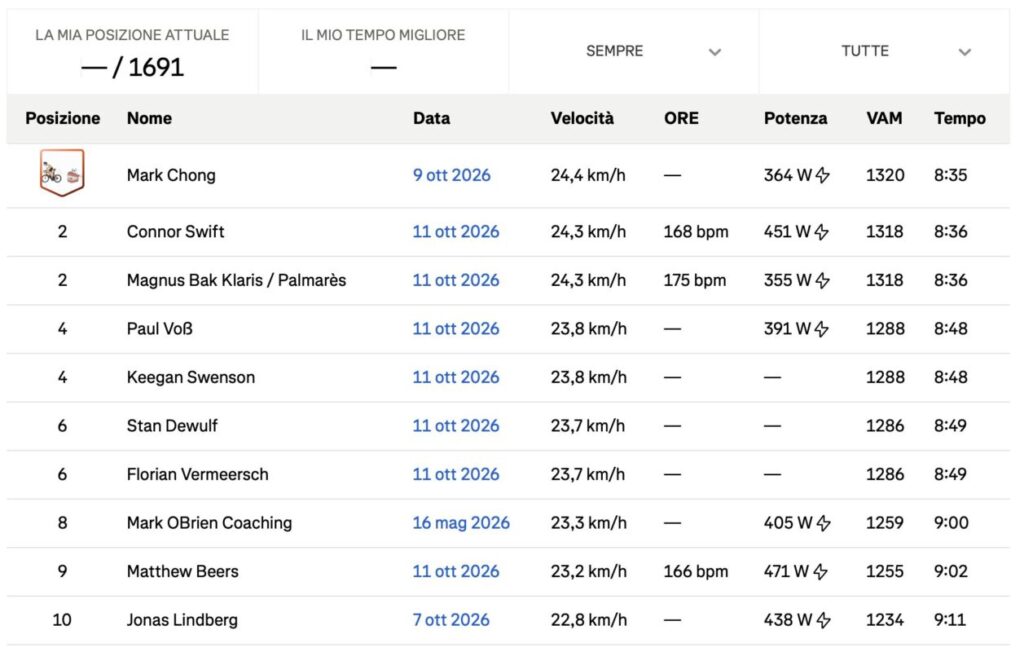Select the name Connor Swift
Screen dimensions: 1024x652
(x=176, y=231)
